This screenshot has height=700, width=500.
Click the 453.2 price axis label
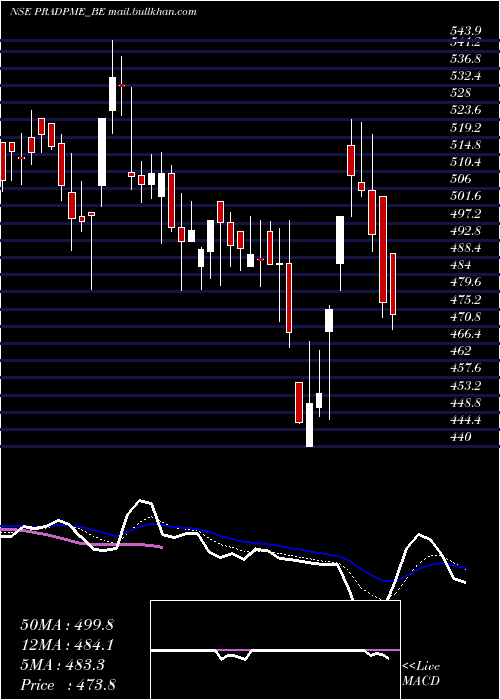pyautogui.click(x=466, y=385)
